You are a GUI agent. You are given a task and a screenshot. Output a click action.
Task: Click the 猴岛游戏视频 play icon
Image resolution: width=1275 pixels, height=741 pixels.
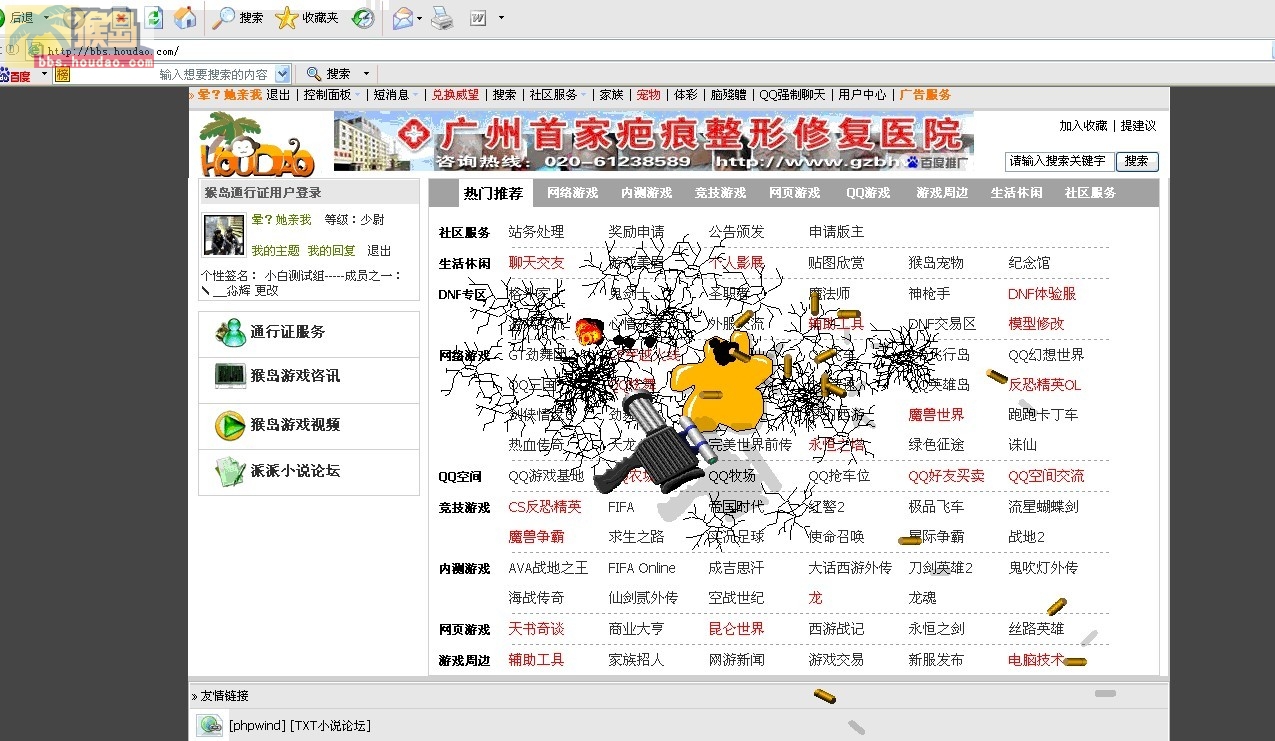[230, 425]
